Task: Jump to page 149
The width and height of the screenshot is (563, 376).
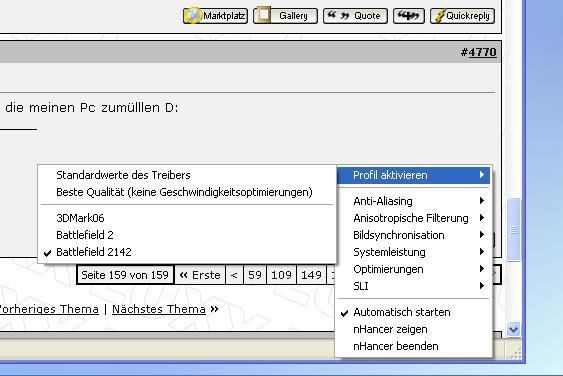Action: point(311,275)
